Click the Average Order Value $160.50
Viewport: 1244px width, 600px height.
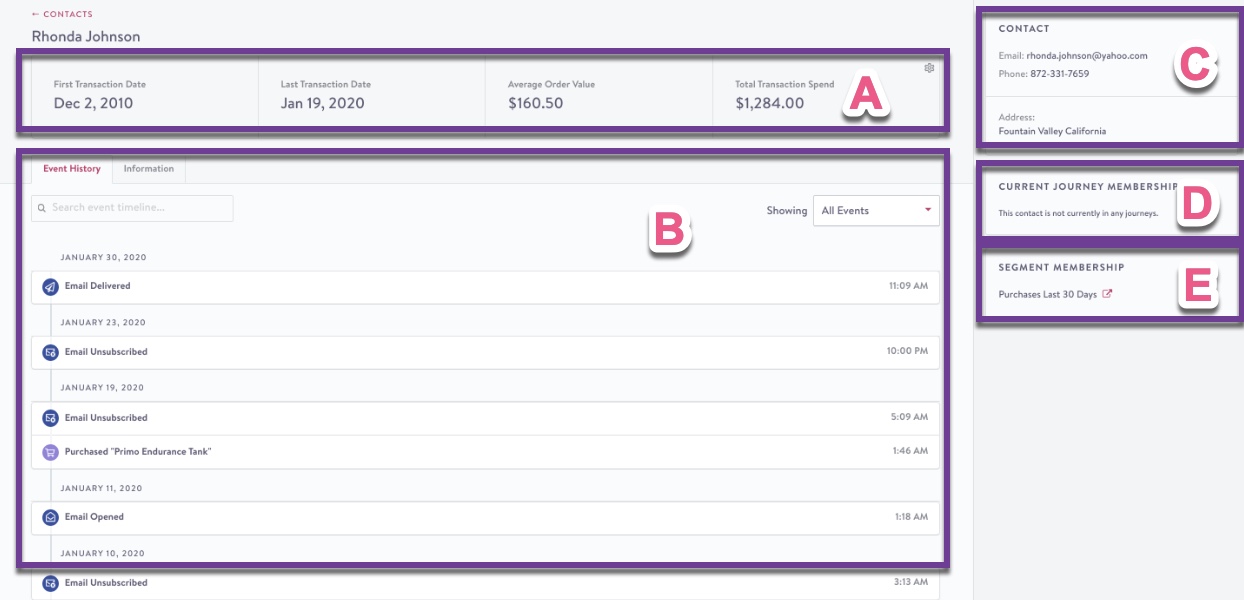[x=535, y=103]
